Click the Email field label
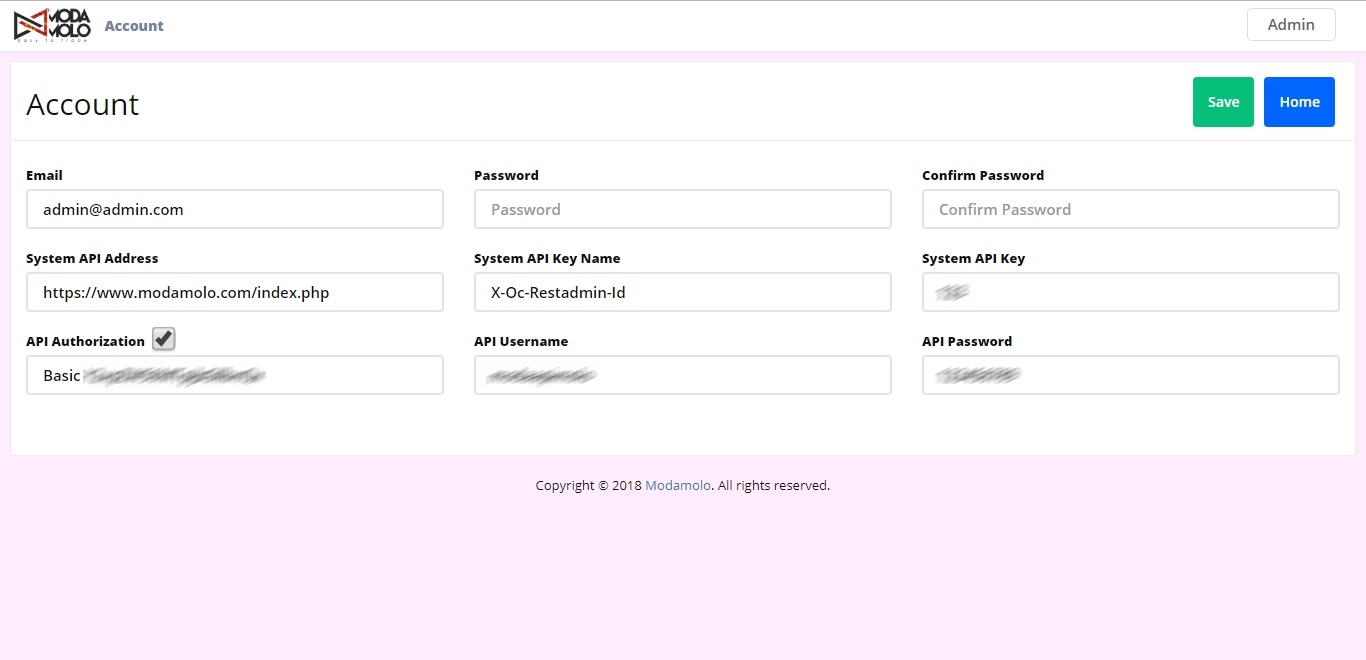Viewport: 1366px width, 660px height. click(44, 176)
